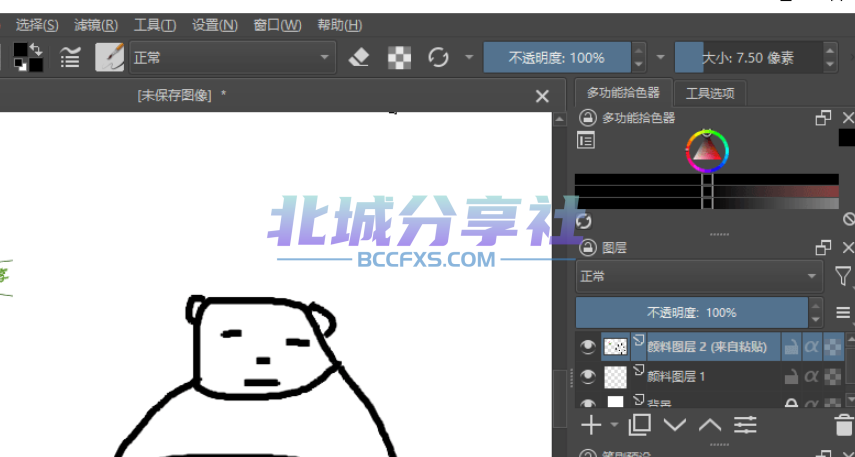Hide 颜料图层 2 with eye icon
Viewport: 855px width, 457px height.
click(587, 346)
